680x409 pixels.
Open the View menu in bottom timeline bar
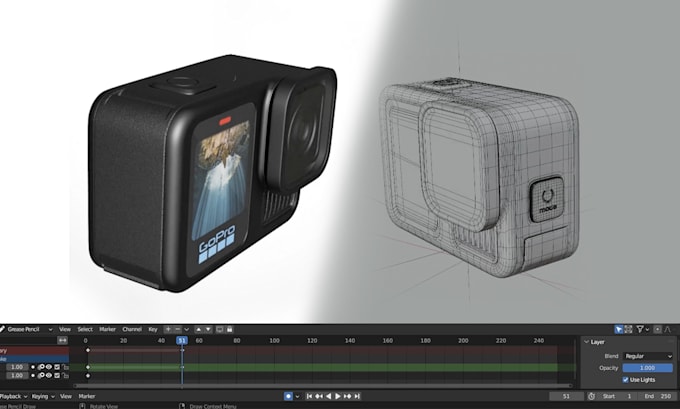coord(65,396)
